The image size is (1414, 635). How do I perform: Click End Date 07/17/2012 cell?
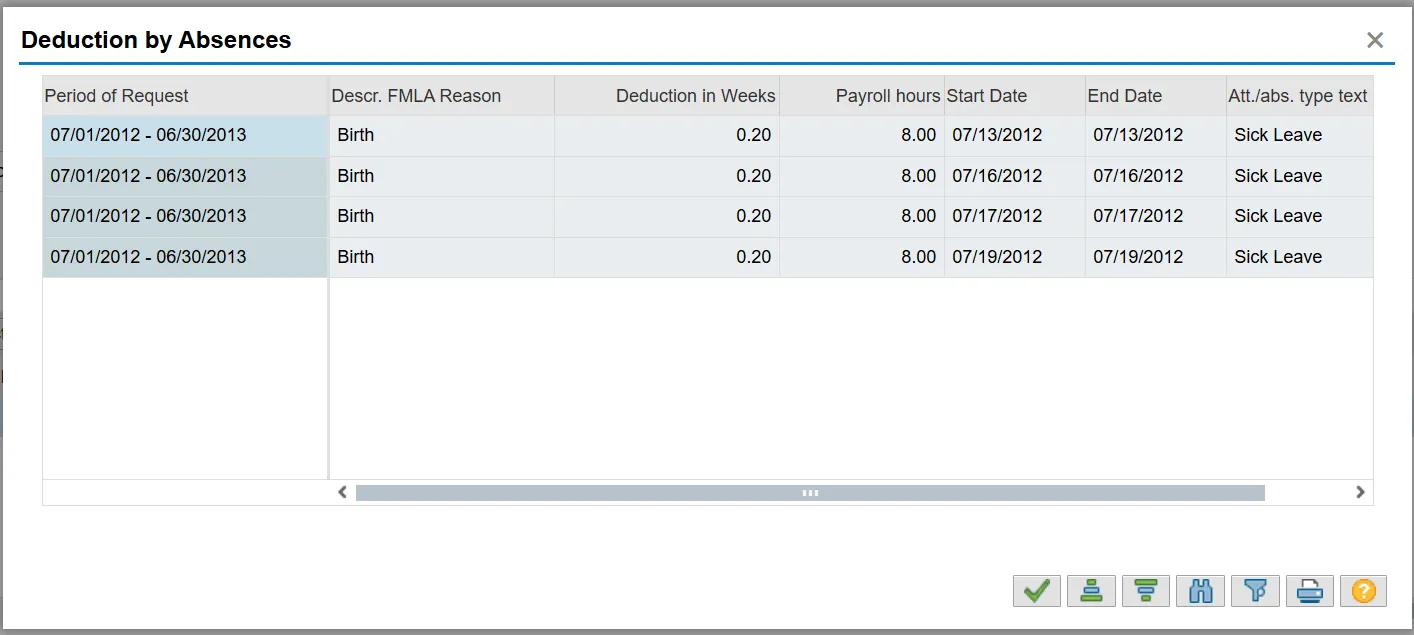click(1156, 216)
